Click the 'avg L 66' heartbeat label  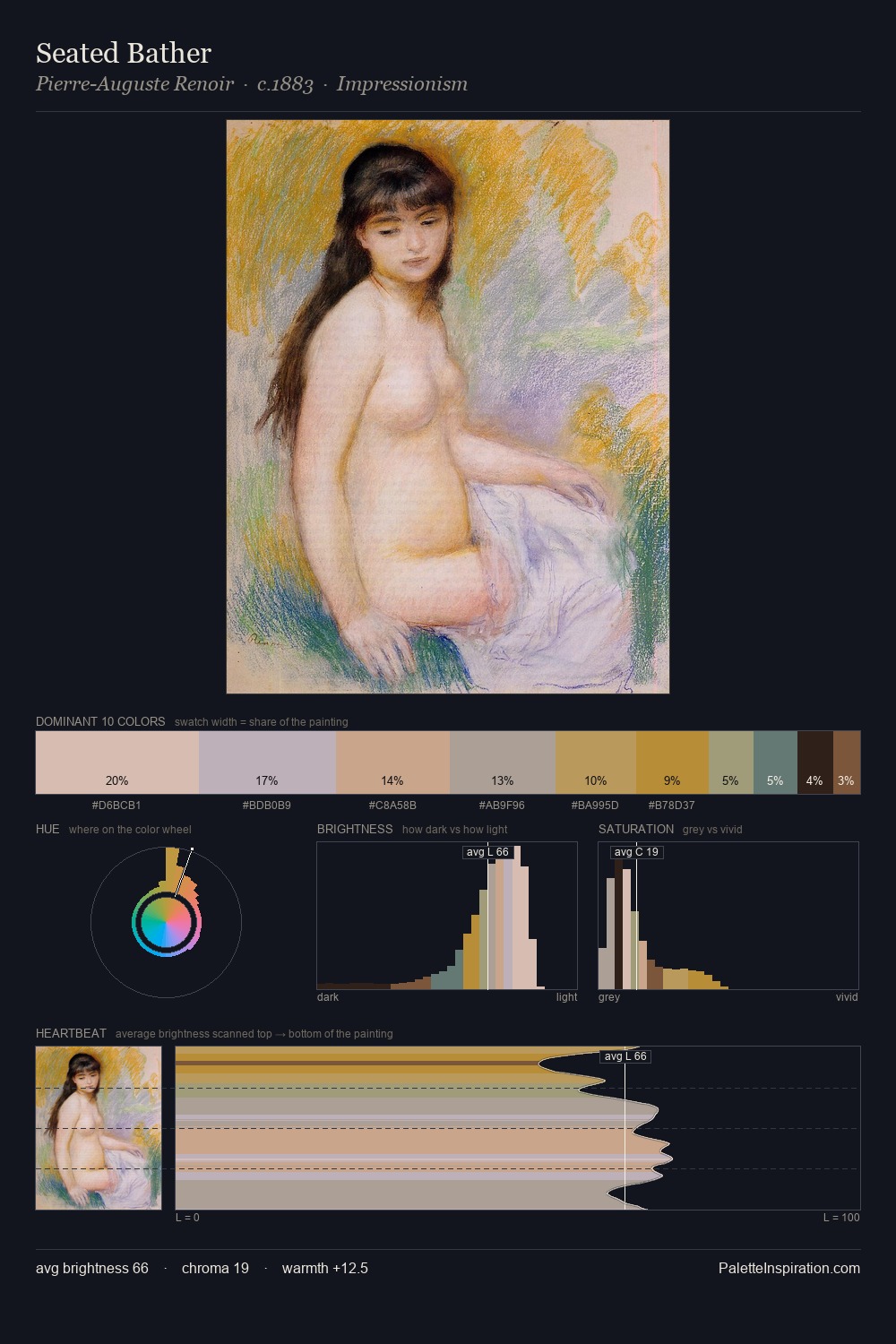point(625,1056)
